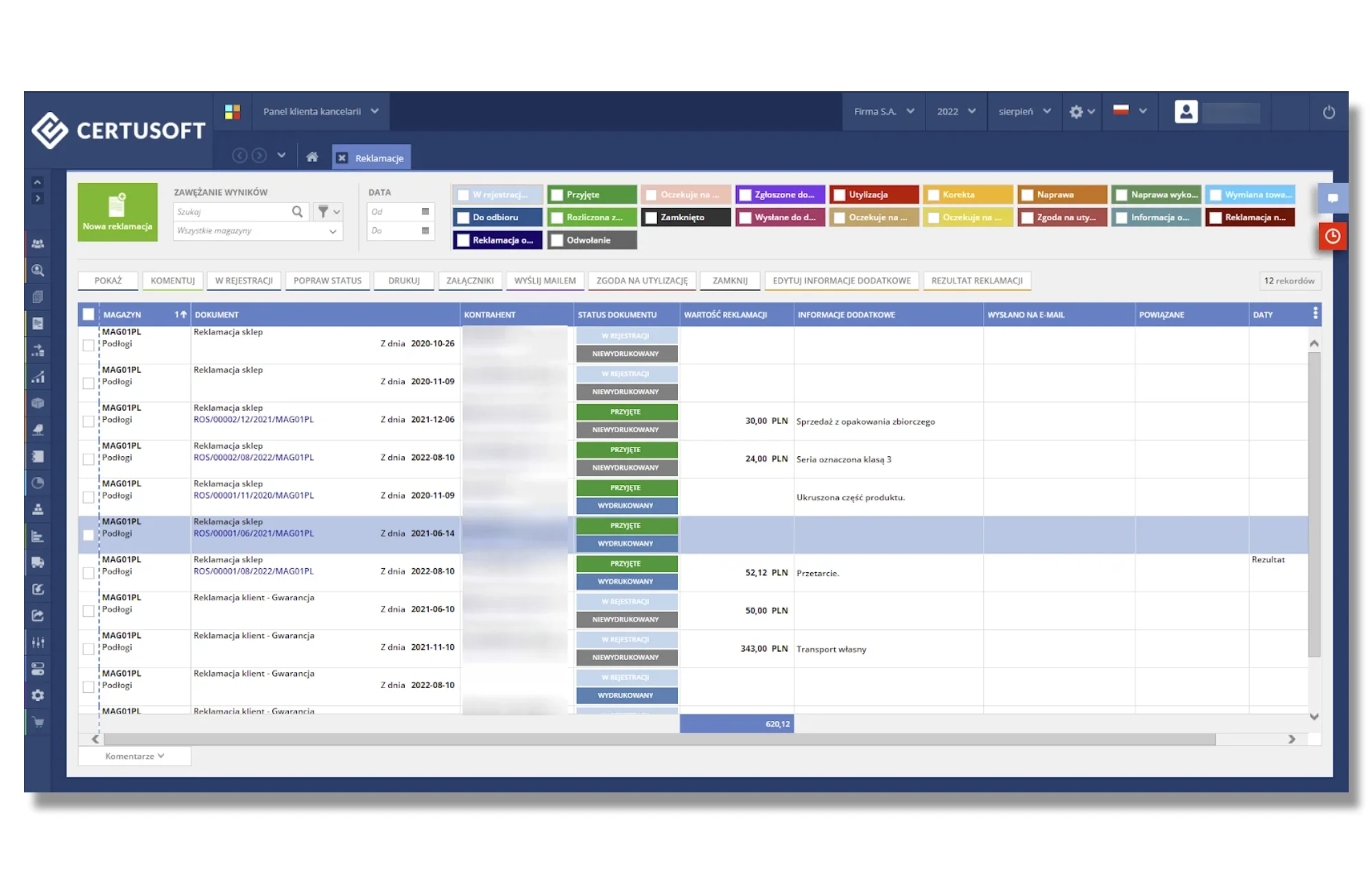
Task: Open the sierpień month dropdown
Action: click(1023, 111)
